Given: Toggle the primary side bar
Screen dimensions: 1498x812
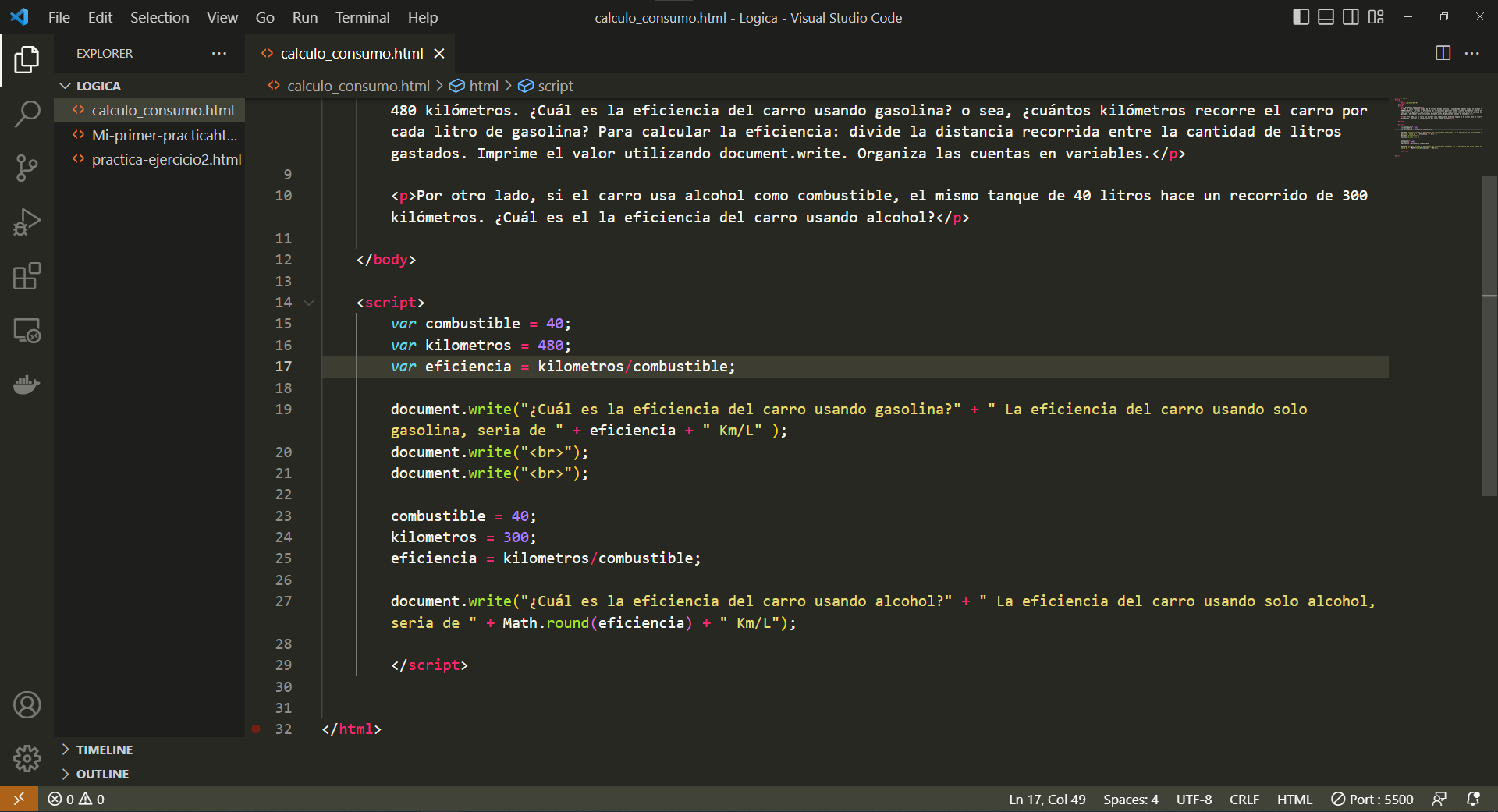Looking at the screenshot, I should coord(1301,17).
